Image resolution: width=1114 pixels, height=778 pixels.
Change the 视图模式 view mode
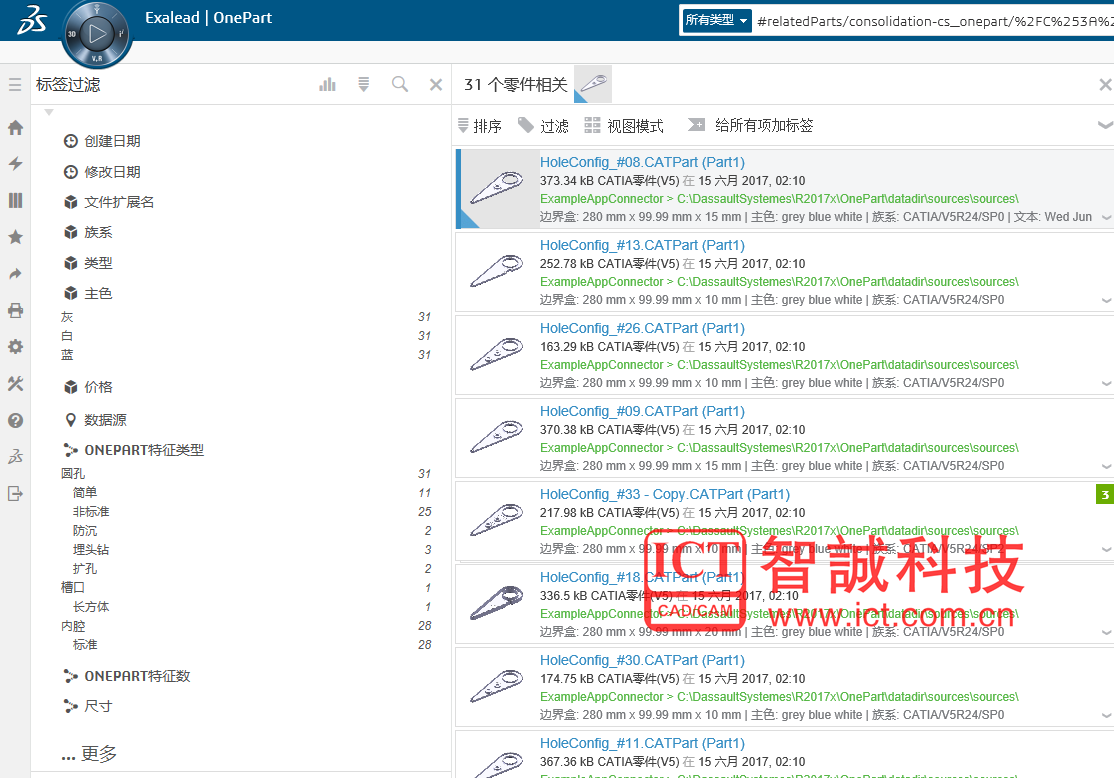[x=624, y=126]
